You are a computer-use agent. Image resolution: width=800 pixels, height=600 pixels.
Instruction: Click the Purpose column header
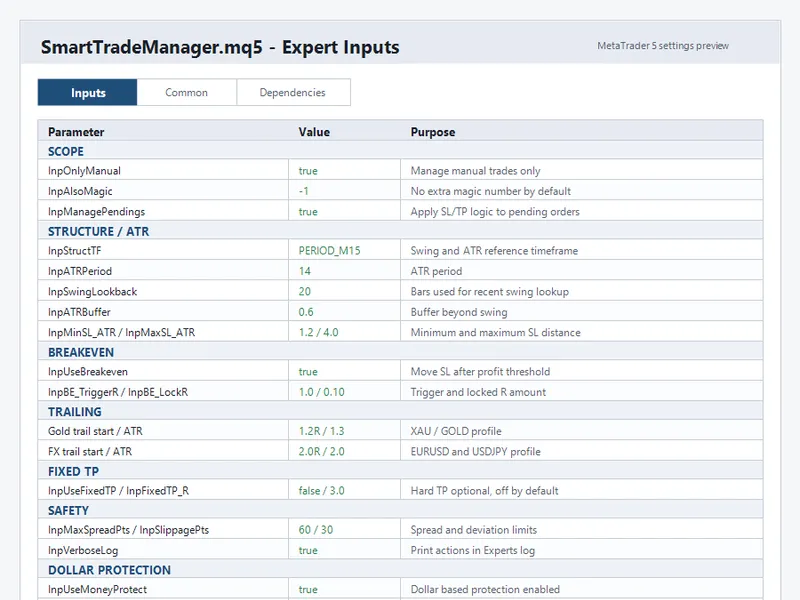pos(433,132)
